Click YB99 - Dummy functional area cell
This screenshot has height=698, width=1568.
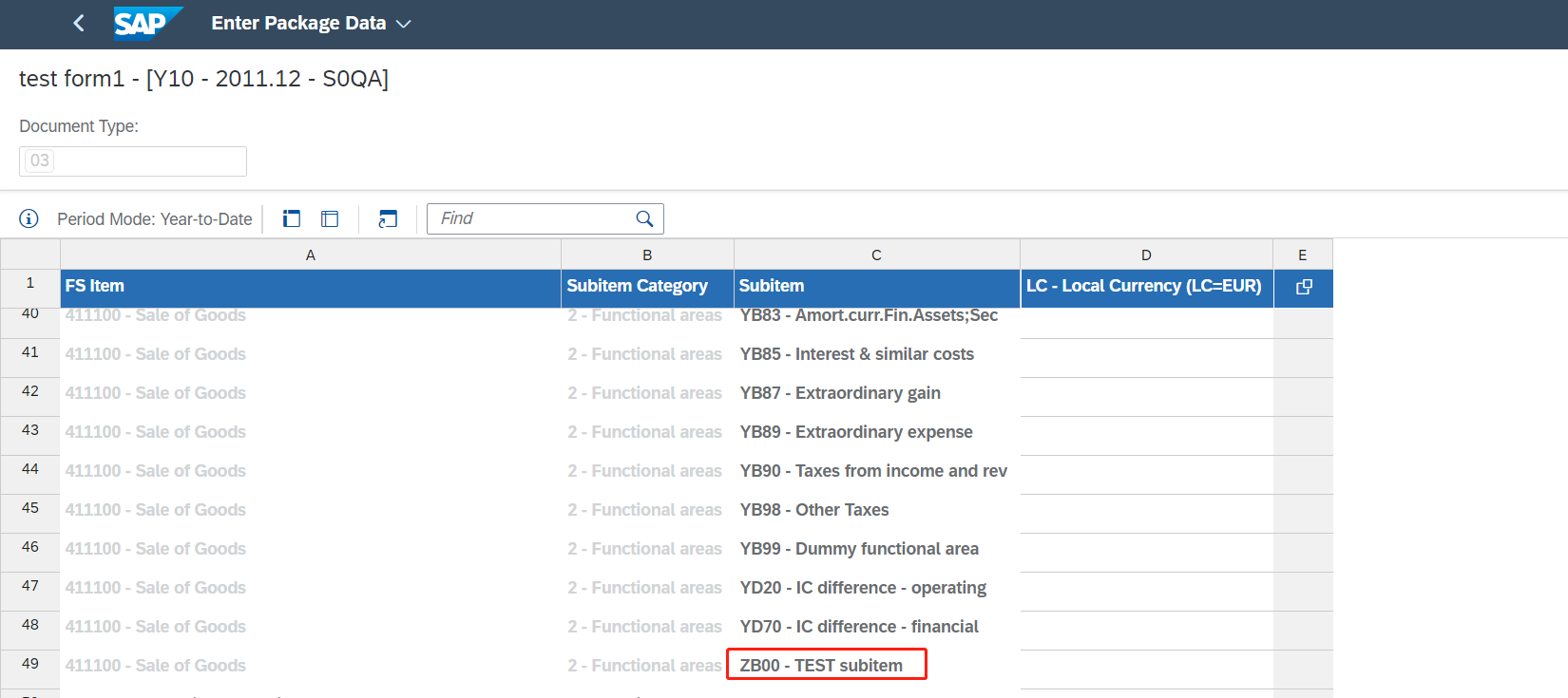point(877,552)
